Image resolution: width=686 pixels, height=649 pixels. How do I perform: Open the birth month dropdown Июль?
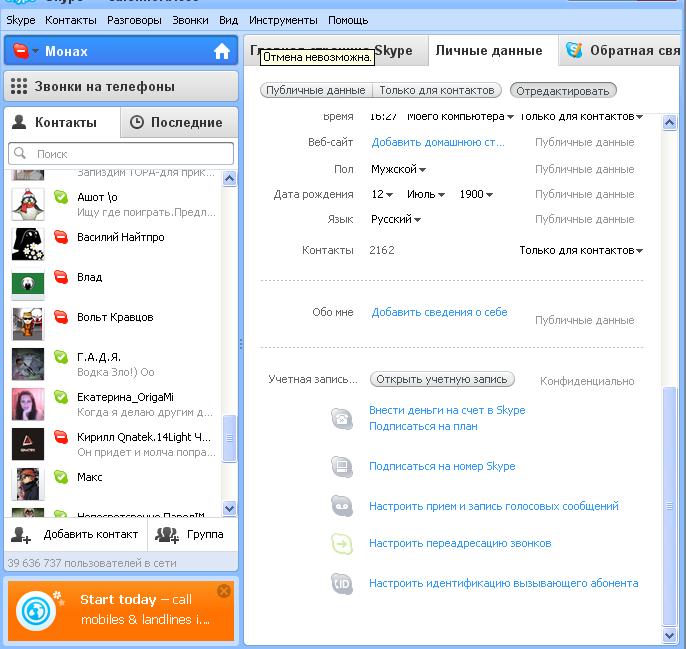(426, 194)
